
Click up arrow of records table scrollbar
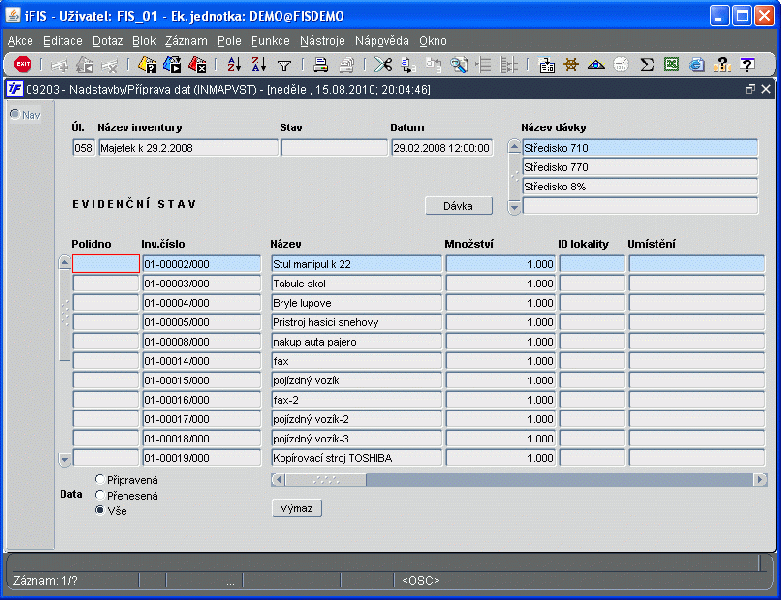[x=65, y=262]
